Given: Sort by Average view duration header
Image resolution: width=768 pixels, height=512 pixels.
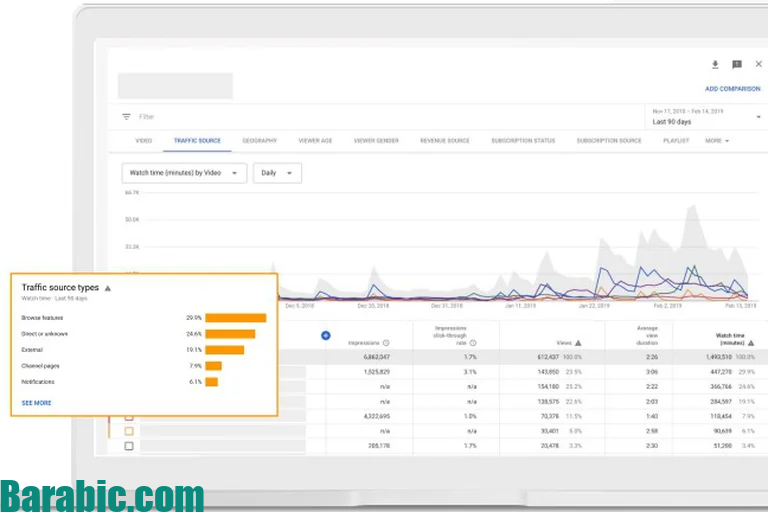Looking at the screenshot, I should click(647, 336).
